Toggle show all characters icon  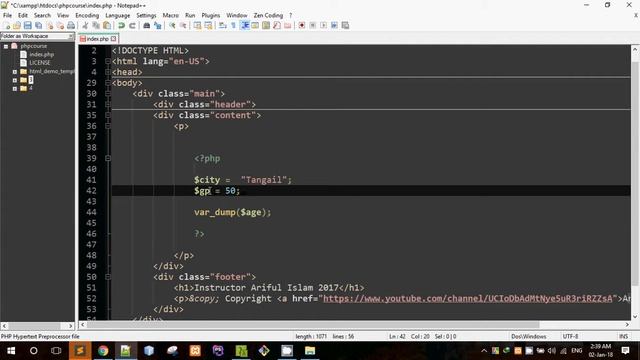click(x=233, y=25)
